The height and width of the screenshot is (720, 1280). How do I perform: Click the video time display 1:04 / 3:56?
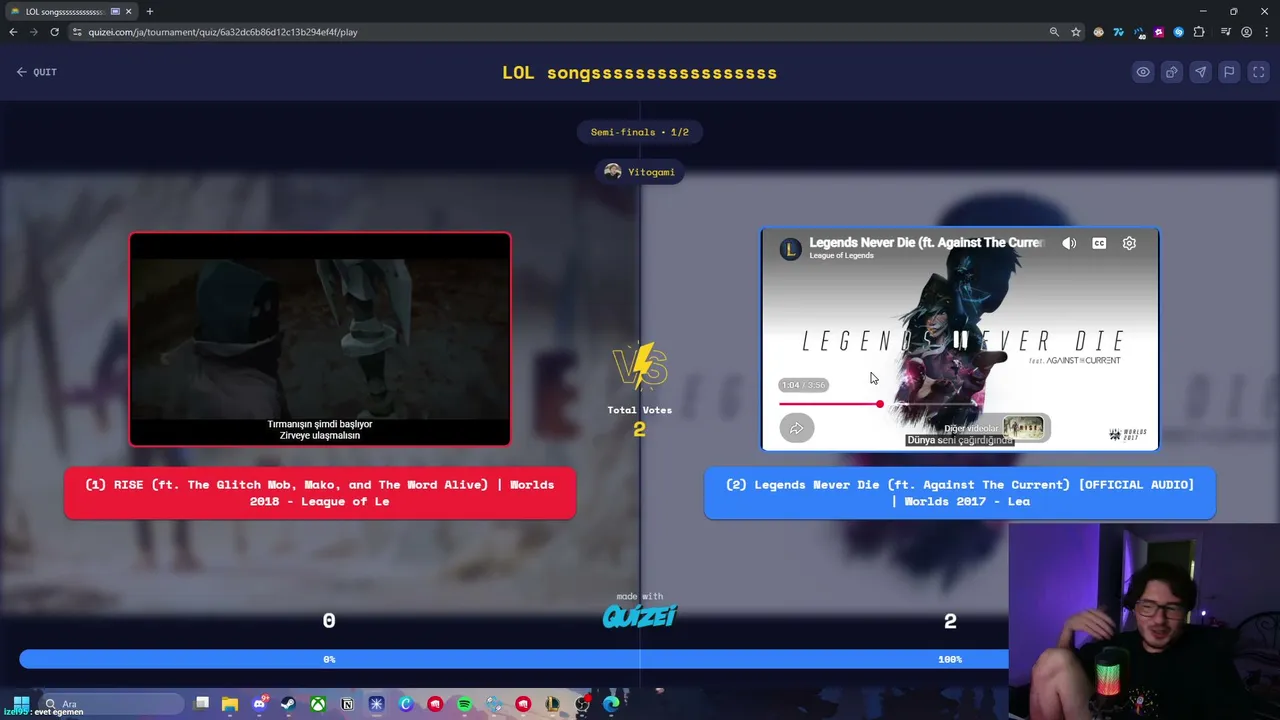804,385
